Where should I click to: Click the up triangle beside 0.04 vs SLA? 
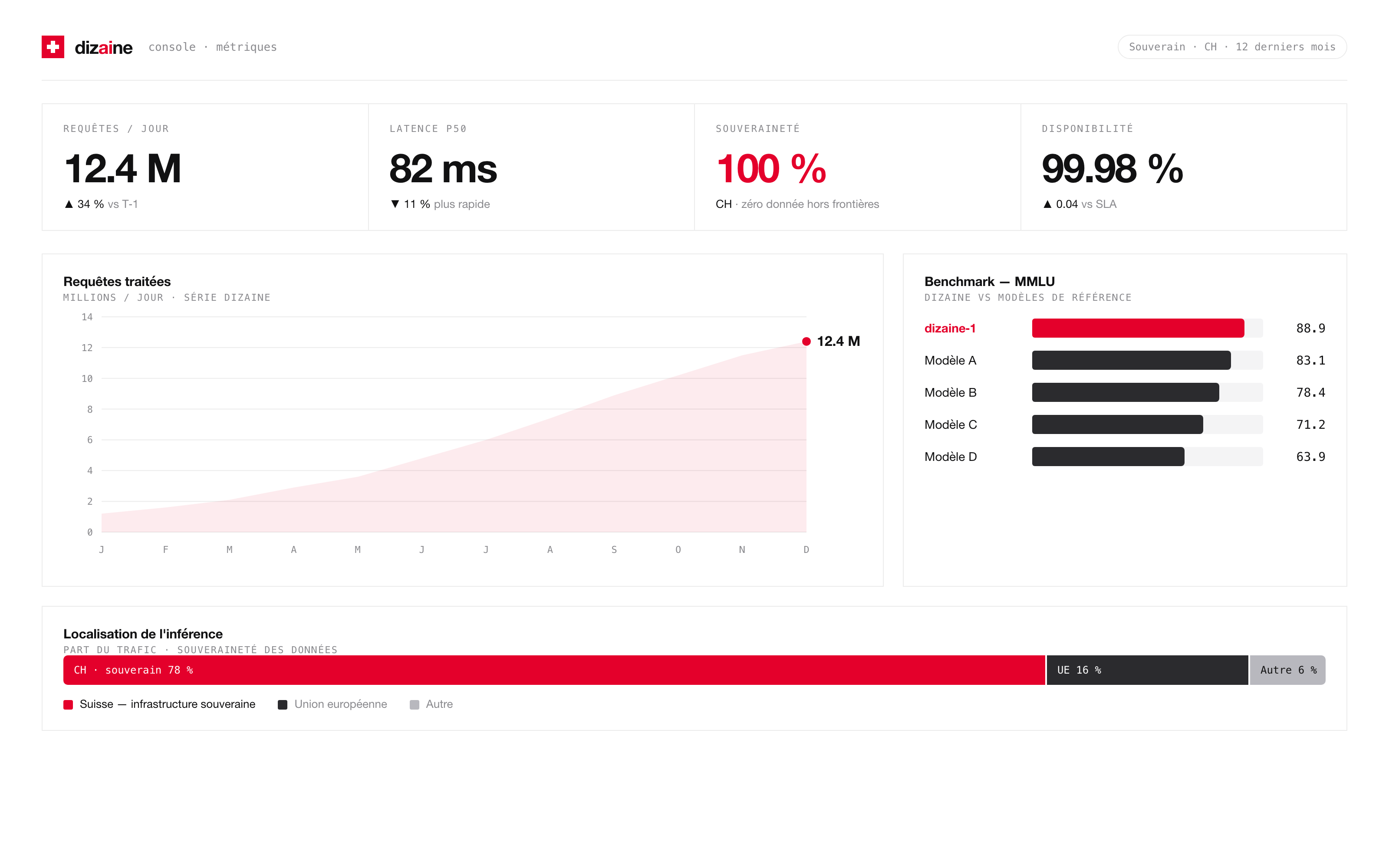(1047, 204)
